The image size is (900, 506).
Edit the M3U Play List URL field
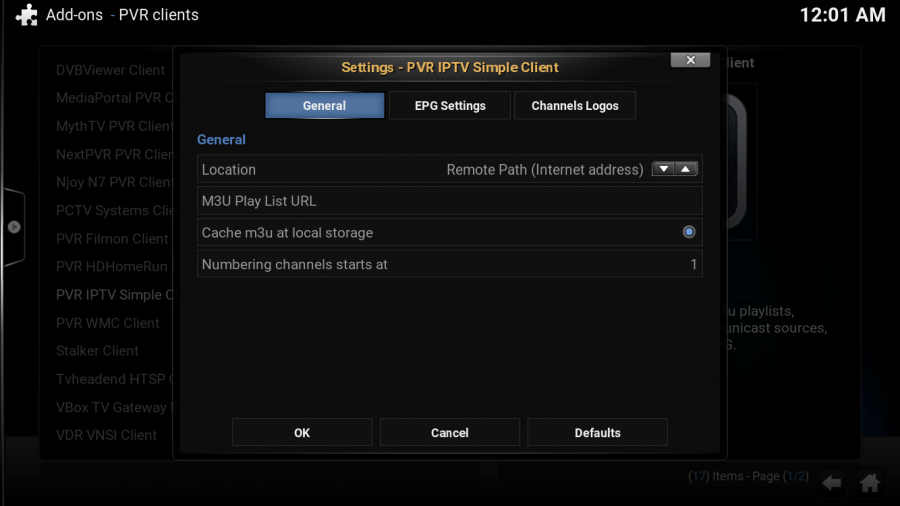(x=449, y=201)
